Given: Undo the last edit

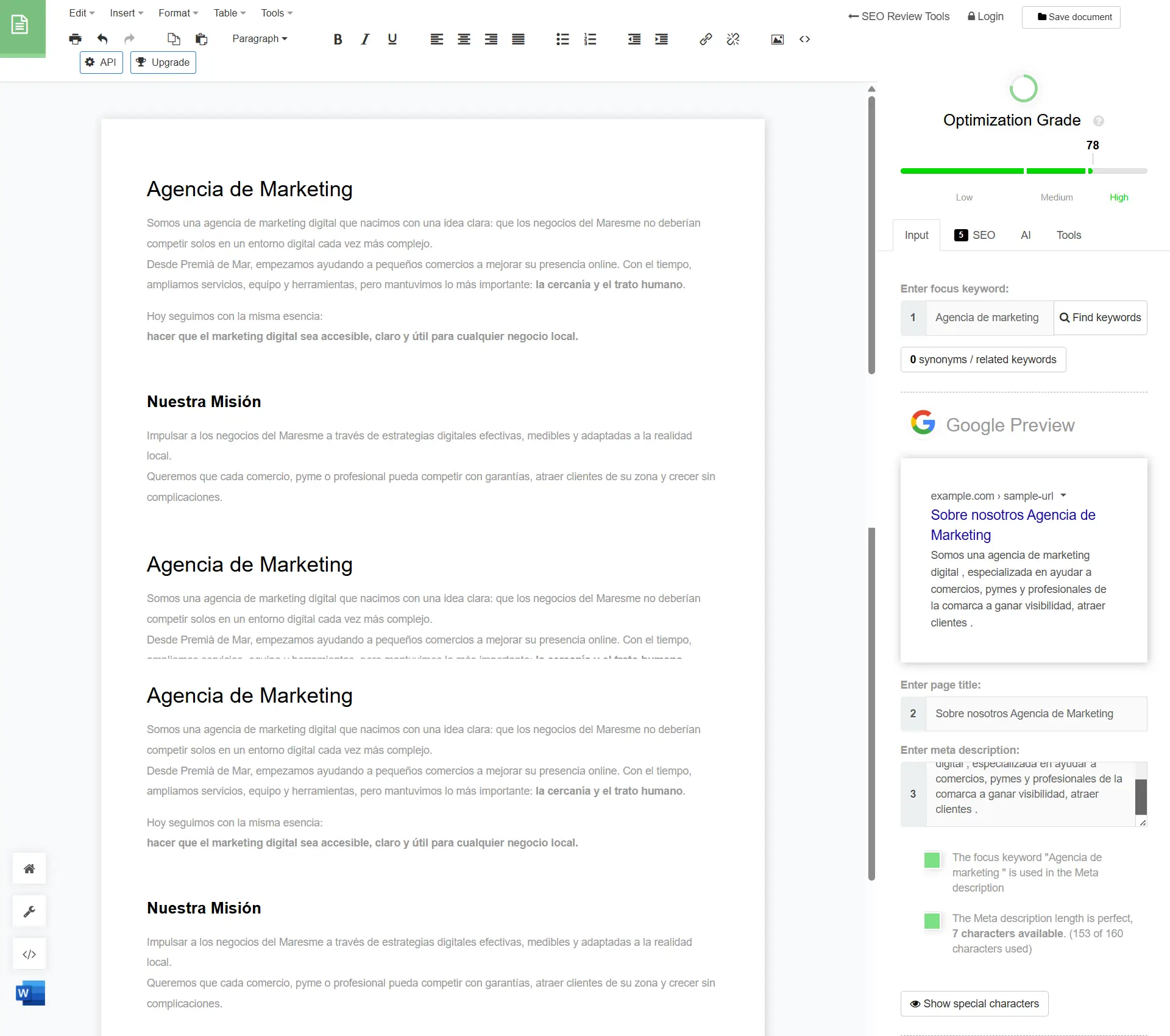Looking at the screenshot, I should point(102,39).
